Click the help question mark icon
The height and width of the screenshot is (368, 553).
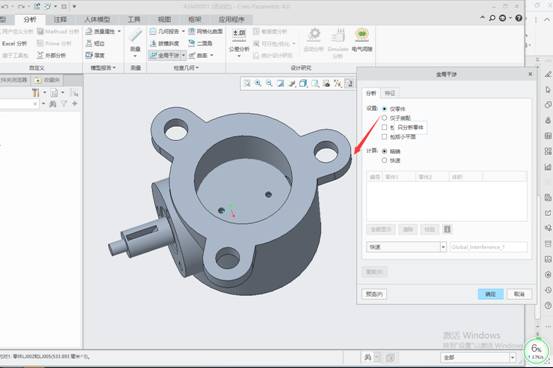point(518,18)
